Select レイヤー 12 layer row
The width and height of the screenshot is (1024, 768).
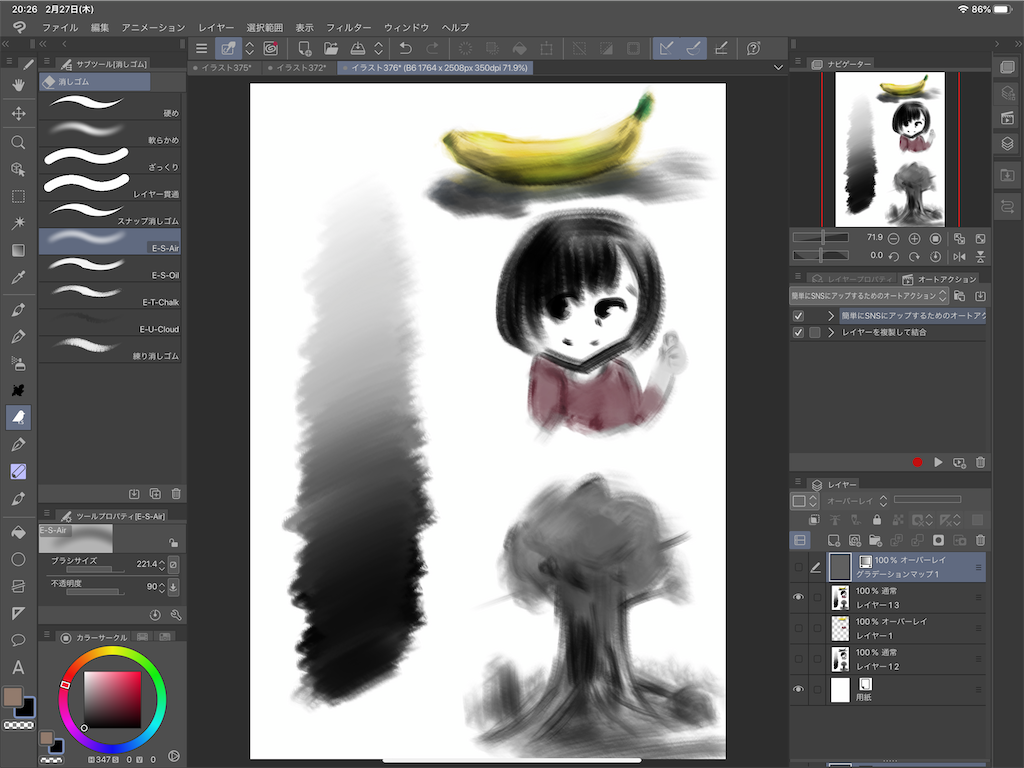pyautogui.click(x=906, y=659)
